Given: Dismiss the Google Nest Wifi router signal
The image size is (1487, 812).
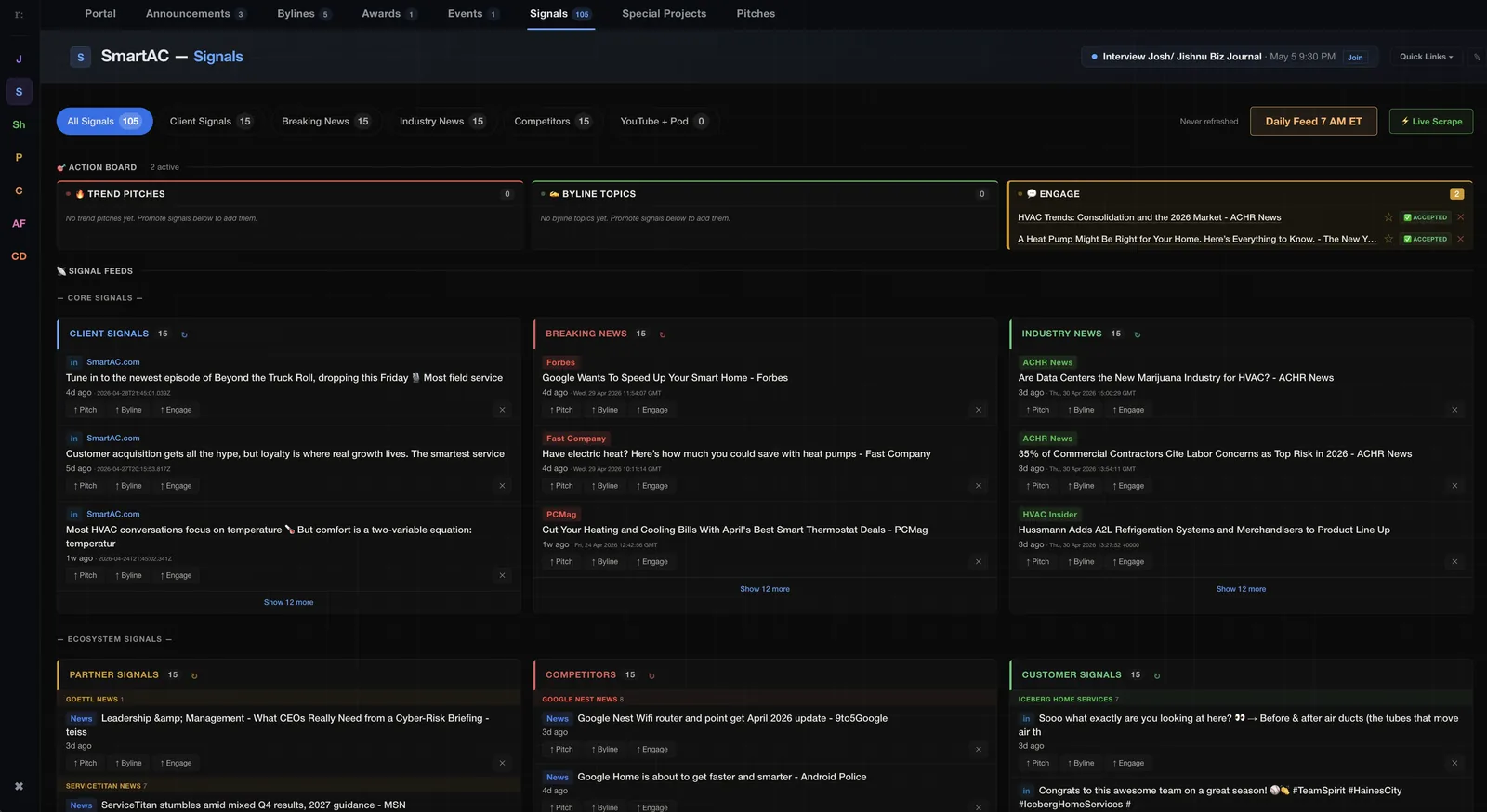Looking at the screenshot, I should 979,750.
